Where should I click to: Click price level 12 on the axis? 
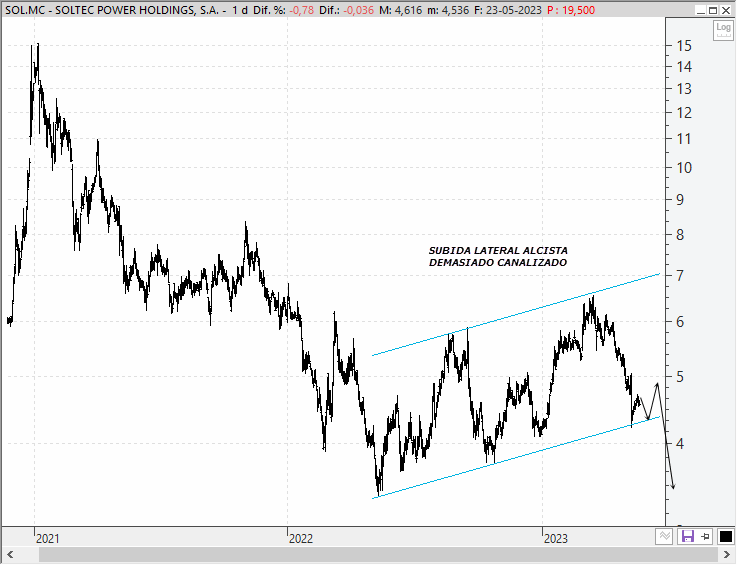(684, 112)
